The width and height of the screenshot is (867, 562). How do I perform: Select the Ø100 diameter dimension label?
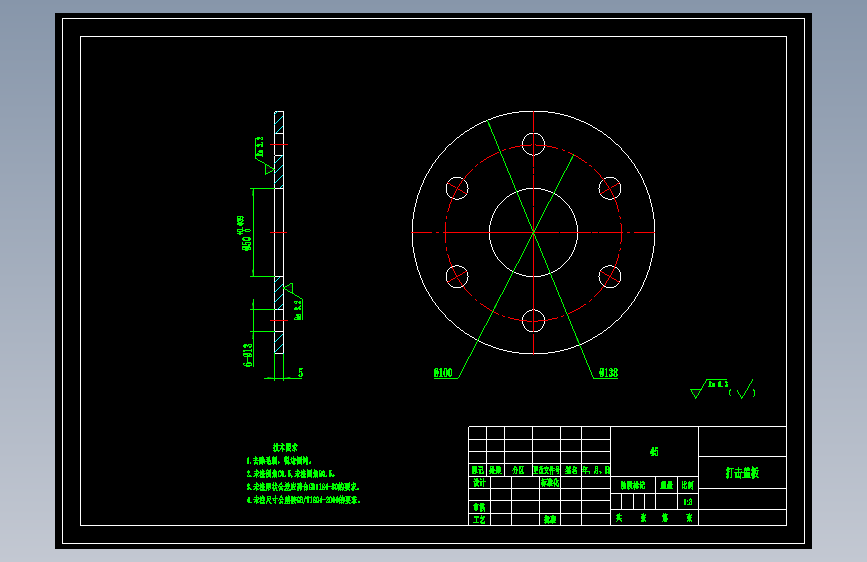point(443,373)
